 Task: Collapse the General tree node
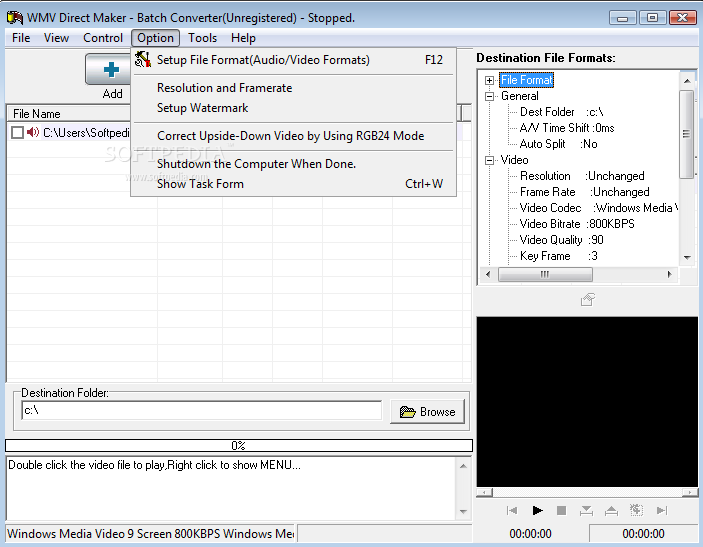click(489, 96)
